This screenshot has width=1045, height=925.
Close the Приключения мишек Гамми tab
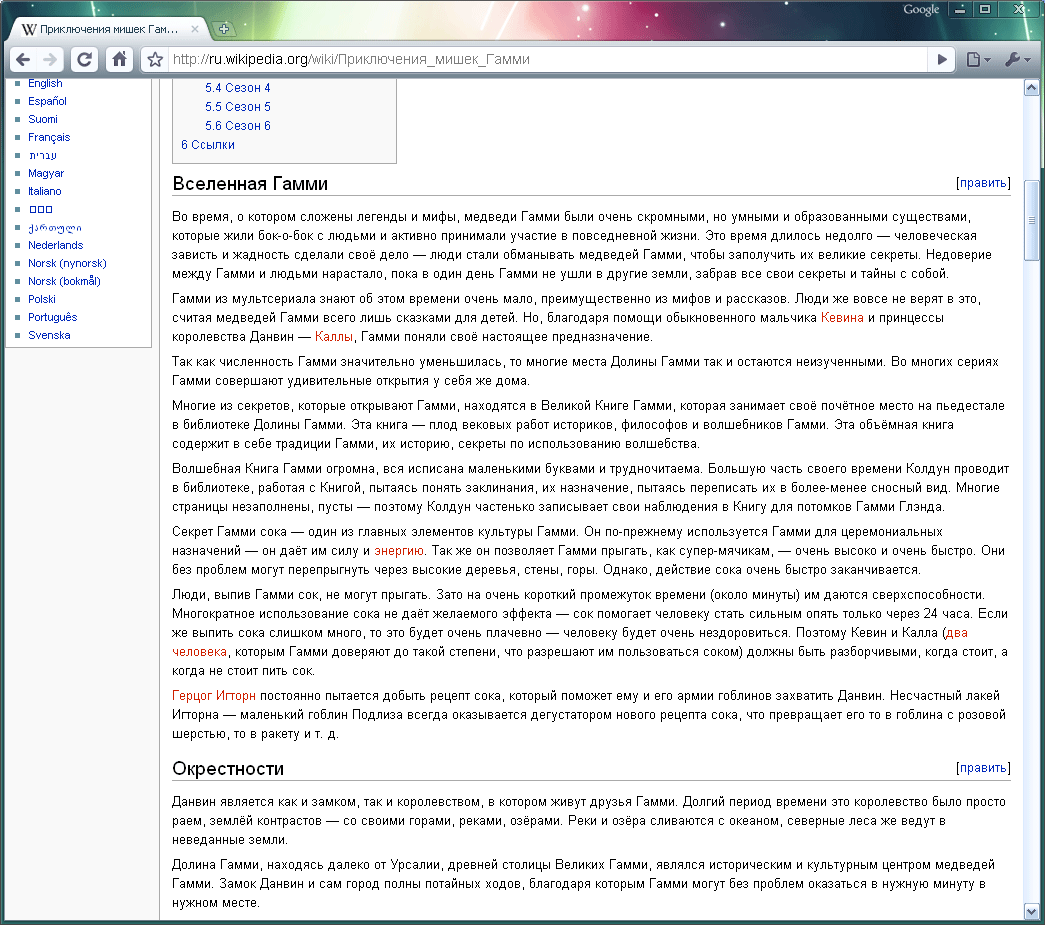pos(195,29)
